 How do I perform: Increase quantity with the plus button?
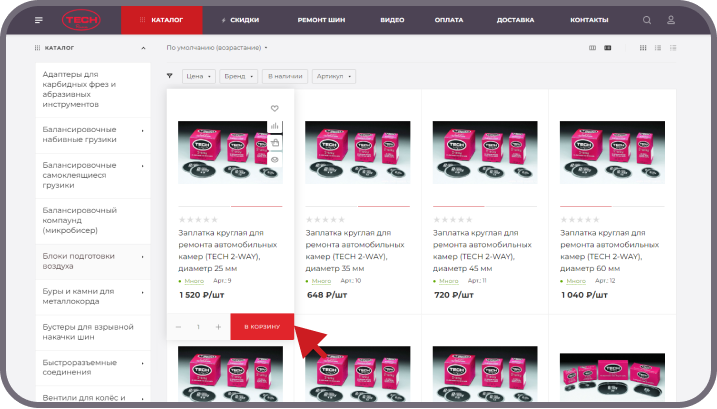point(218,327)
